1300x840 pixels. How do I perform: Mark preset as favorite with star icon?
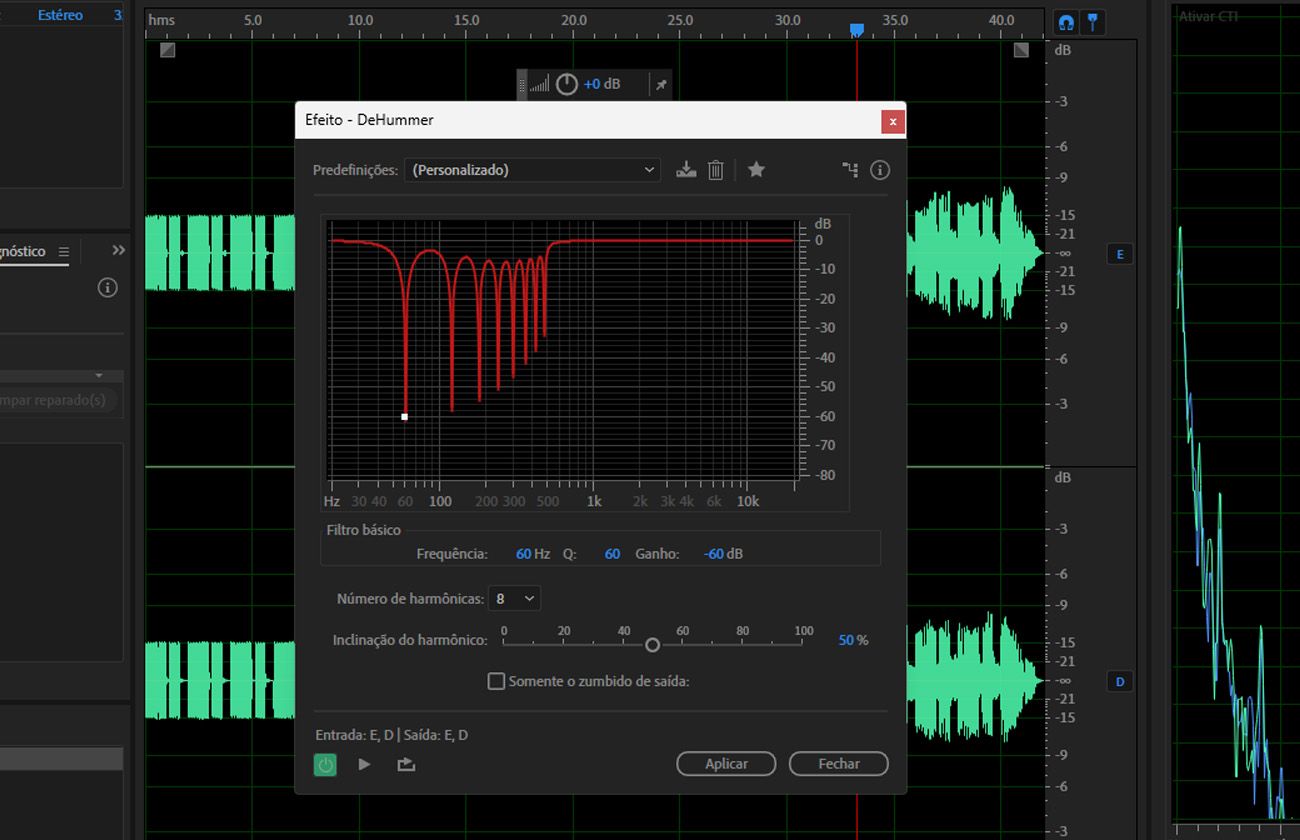pos(756,170)
